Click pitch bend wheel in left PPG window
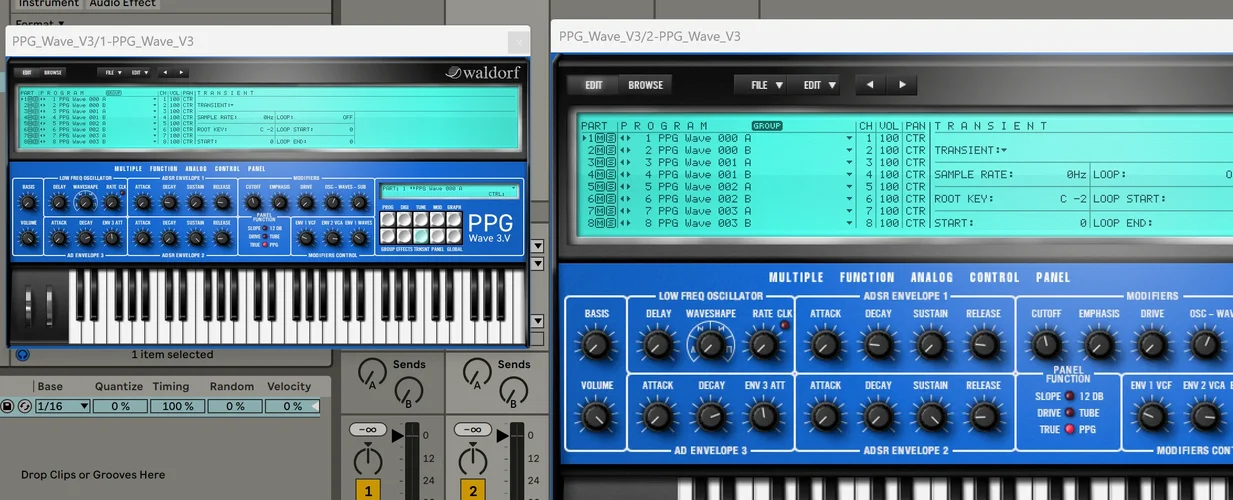The image size is (1233, 500). tap(29, 305)
